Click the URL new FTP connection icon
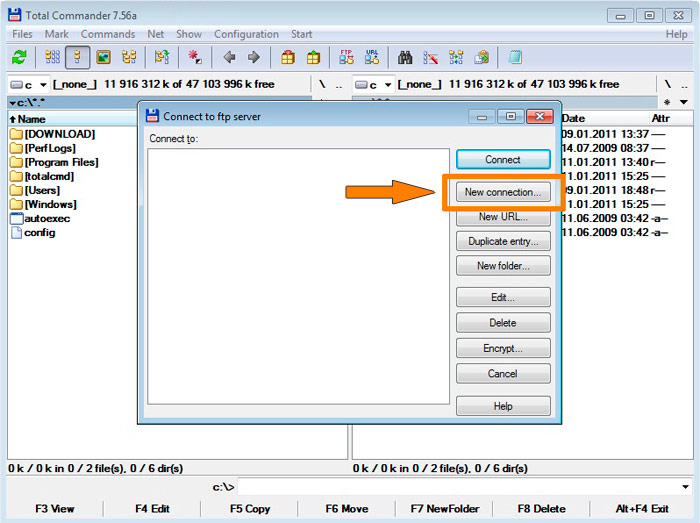This screenshot has width=700, height=523. pos(372,58)
